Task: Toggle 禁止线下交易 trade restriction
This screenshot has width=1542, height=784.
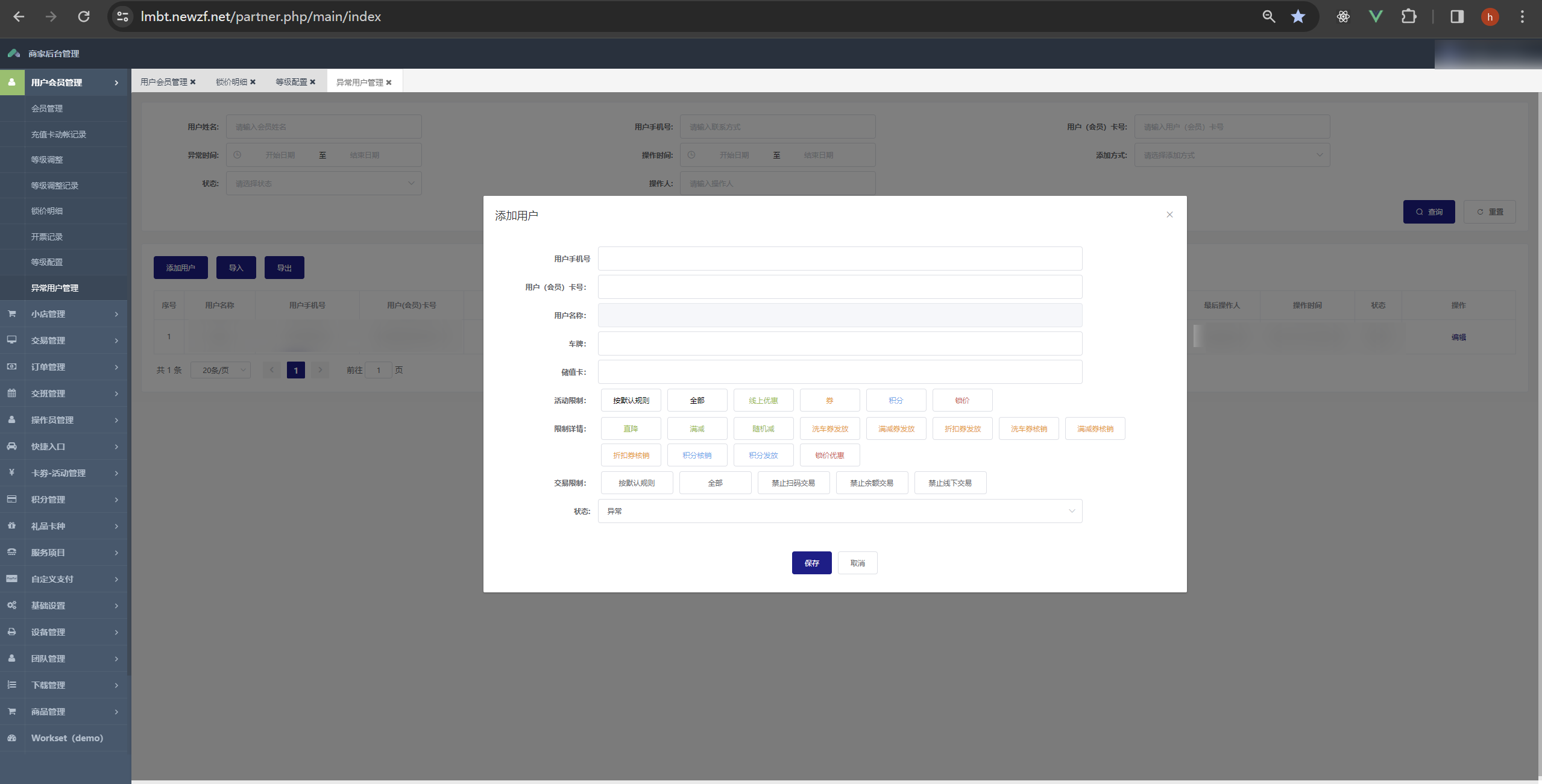Action: (950, 483)
